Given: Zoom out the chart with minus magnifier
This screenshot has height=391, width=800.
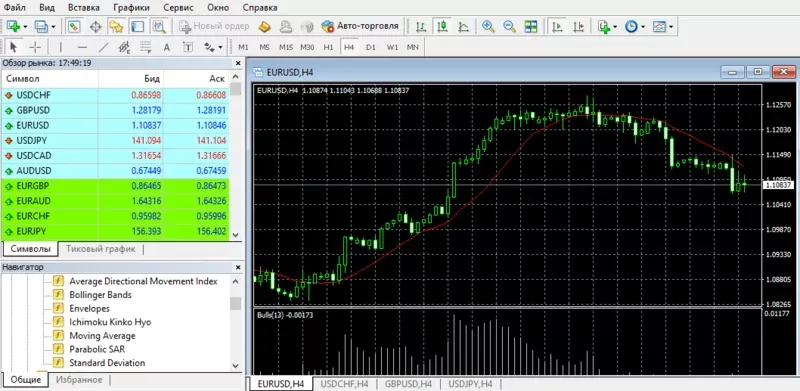Looking at the screenshot, I should tap(509, 26).
